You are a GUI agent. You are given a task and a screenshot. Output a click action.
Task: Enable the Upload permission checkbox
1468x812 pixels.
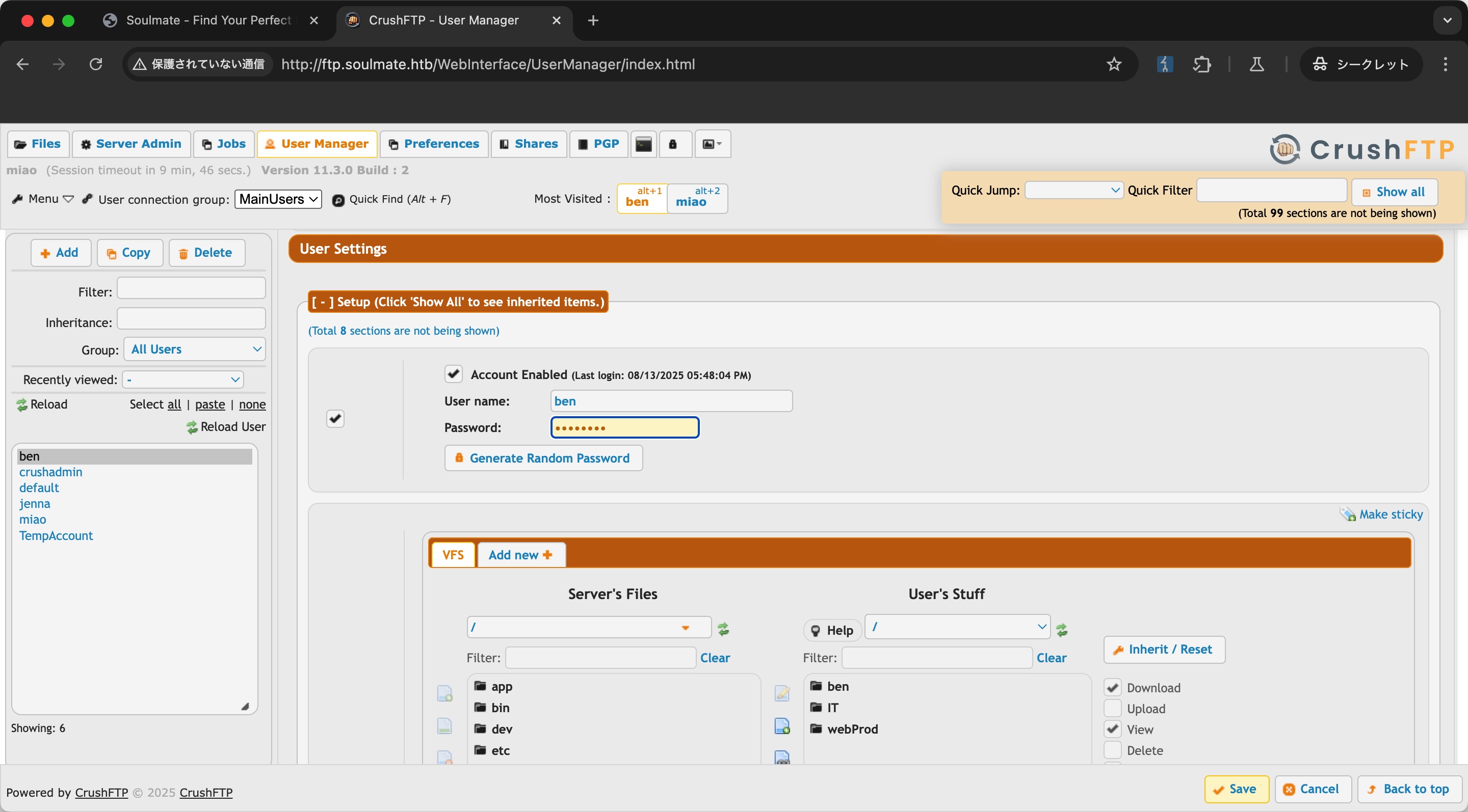point(1112,709)
